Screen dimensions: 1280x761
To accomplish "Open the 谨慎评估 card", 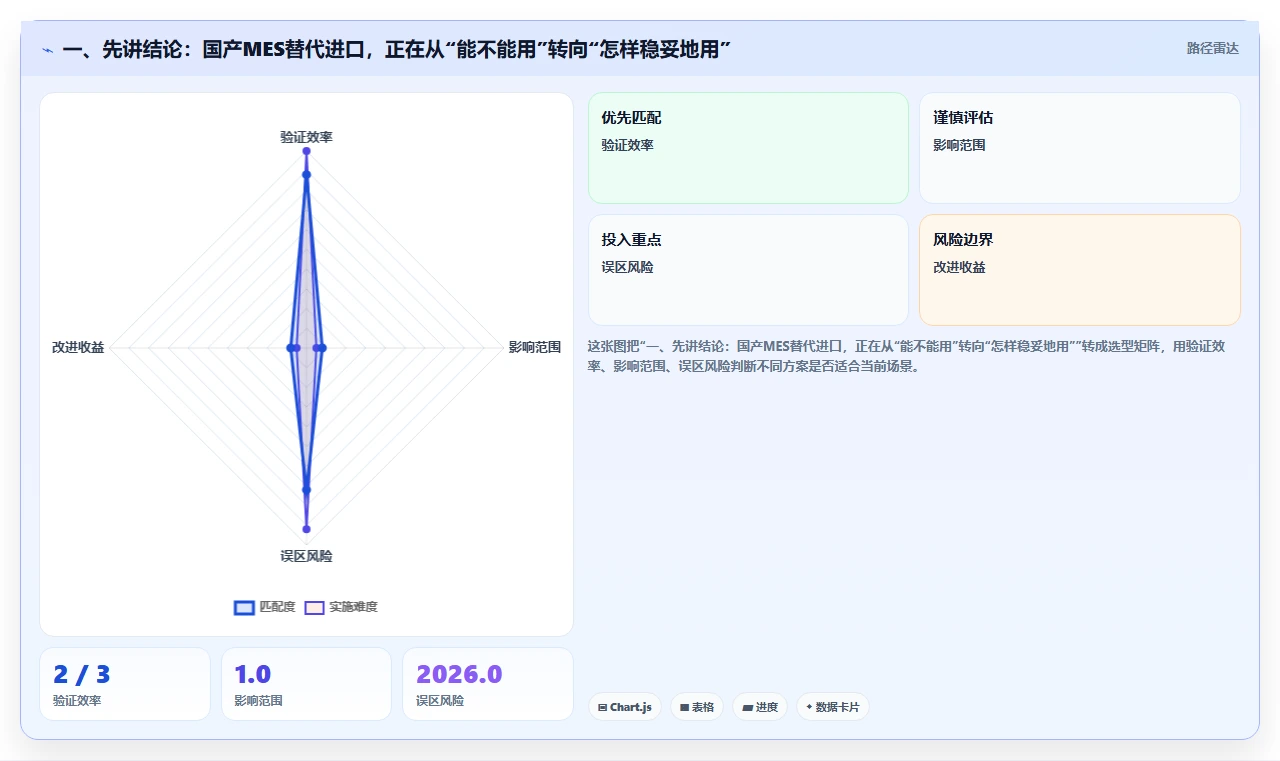I will (1080, 148).
